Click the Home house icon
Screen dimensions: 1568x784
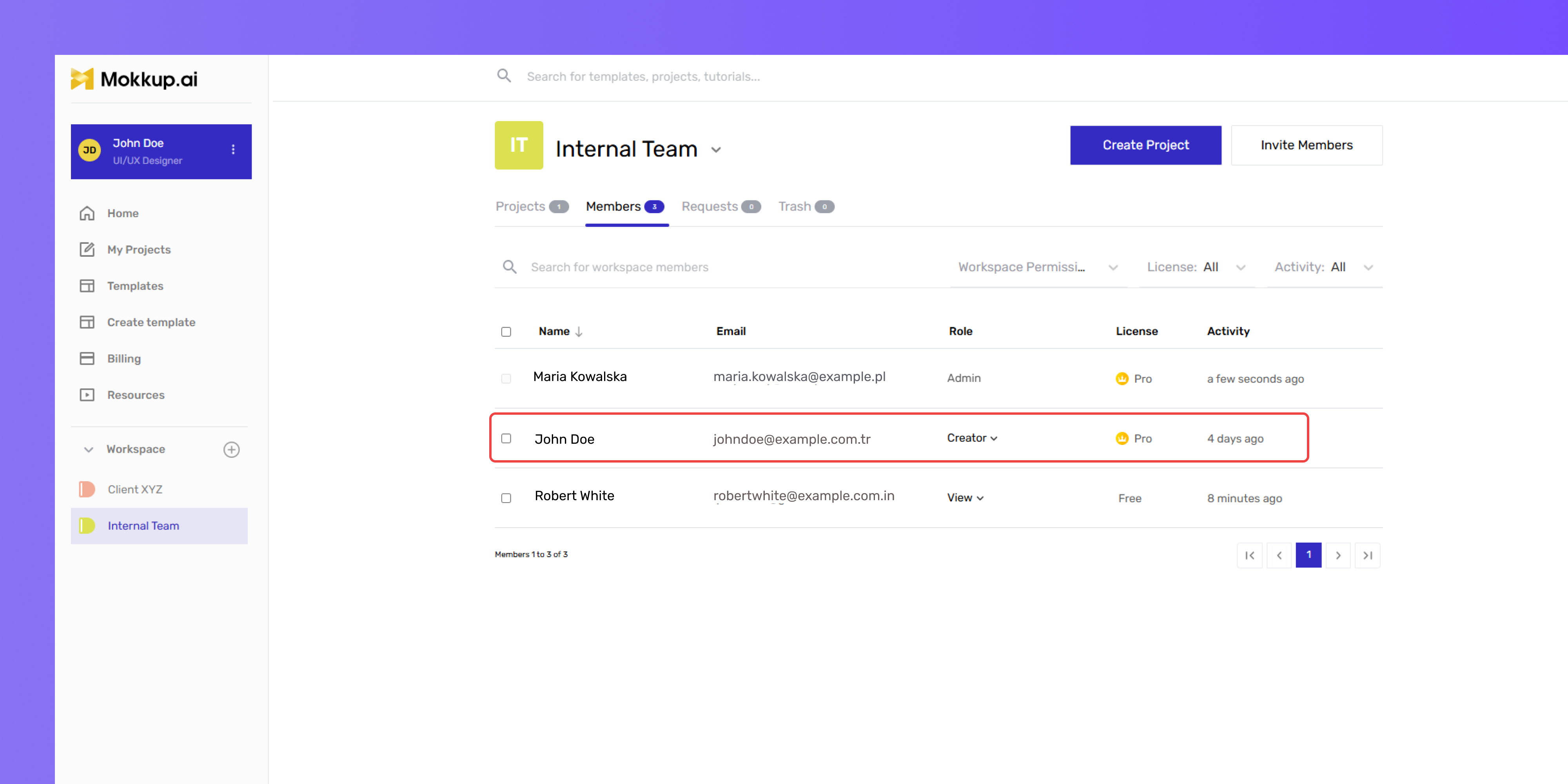coord(87,213)
